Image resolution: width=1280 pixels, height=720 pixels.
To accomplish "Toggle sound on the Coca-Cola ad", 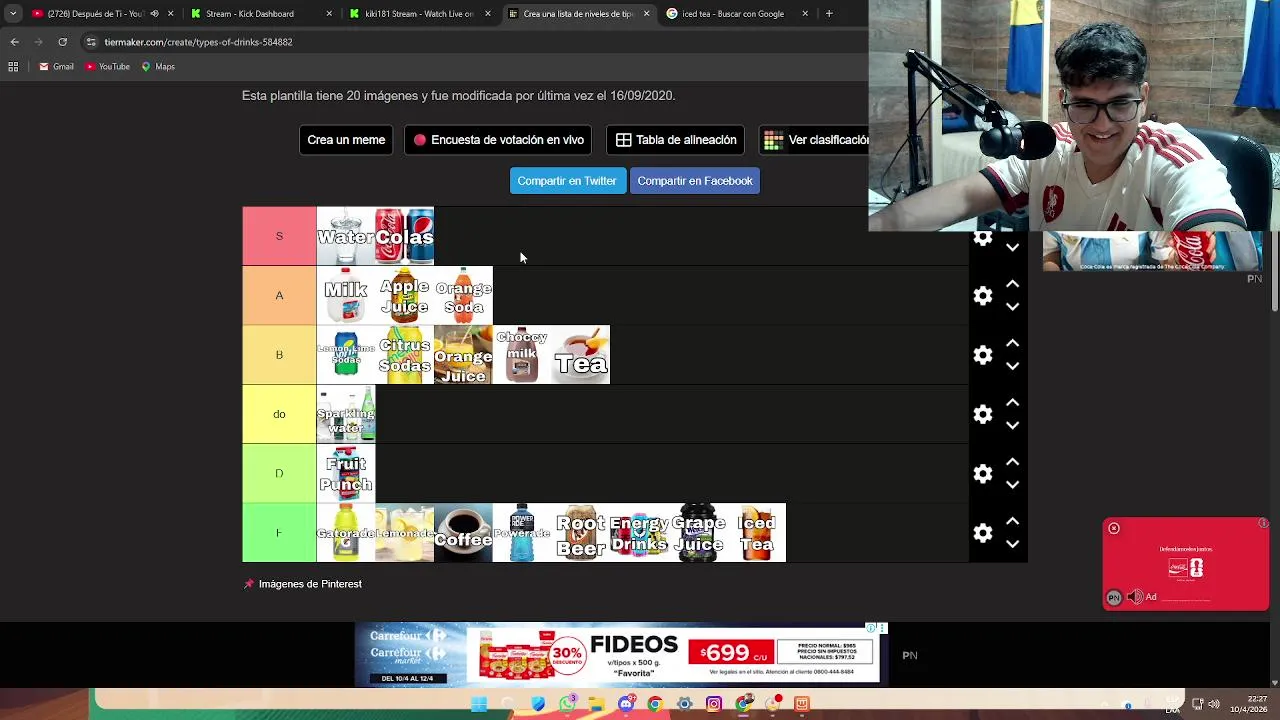I will pos(1135,597).
